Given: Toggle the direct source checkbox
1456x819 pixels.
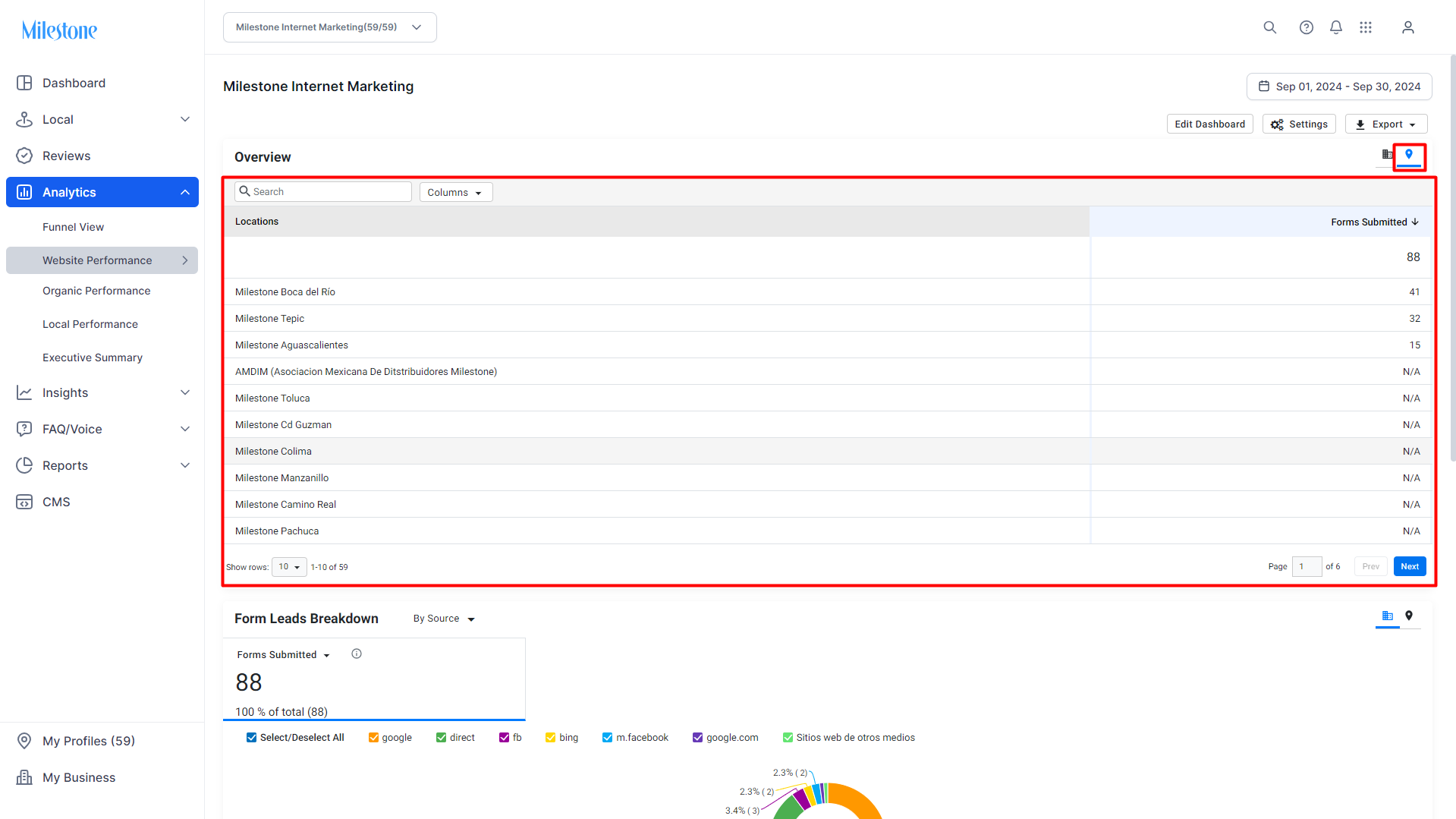Looking at the screenshot, I should 442,737.
